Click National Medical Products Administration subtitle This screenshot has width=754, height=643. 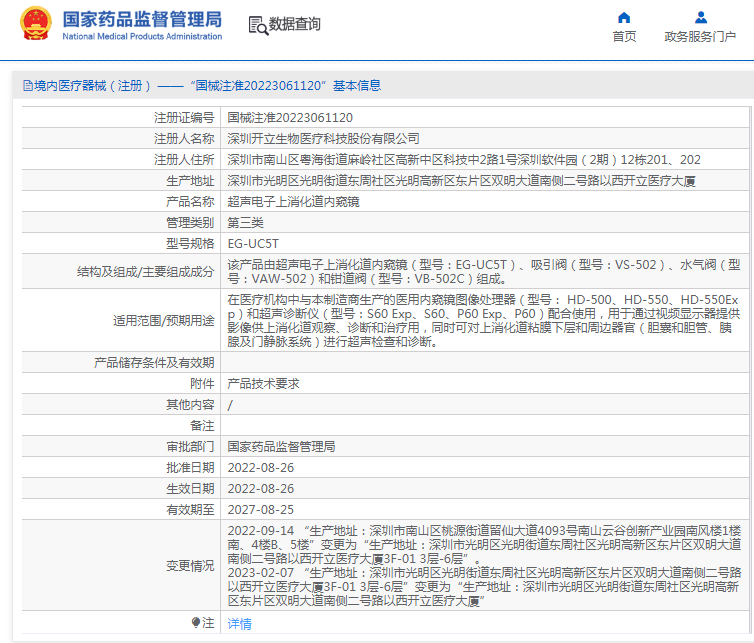(142, 37)
